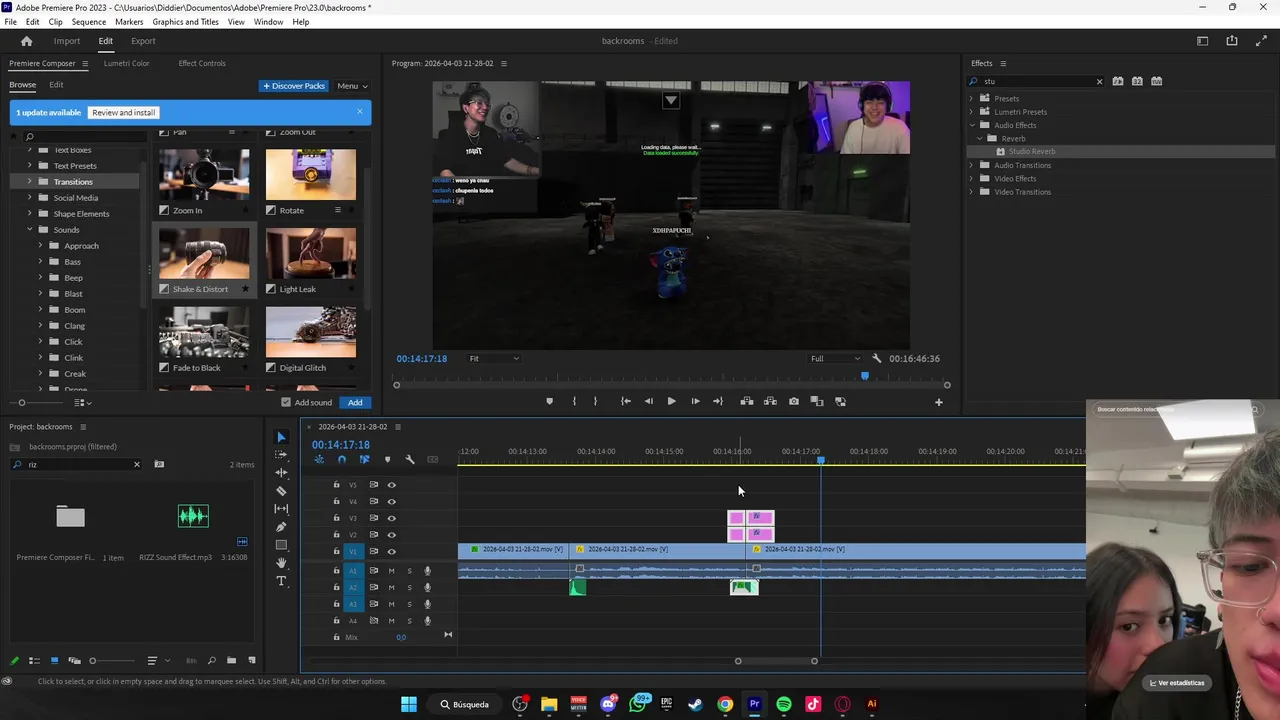Expand the Video Effects folder

pos(971,178)
